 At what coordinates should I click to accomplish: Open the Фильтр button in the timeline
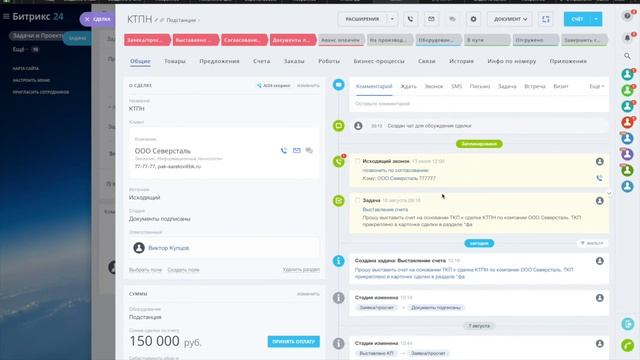592,243
